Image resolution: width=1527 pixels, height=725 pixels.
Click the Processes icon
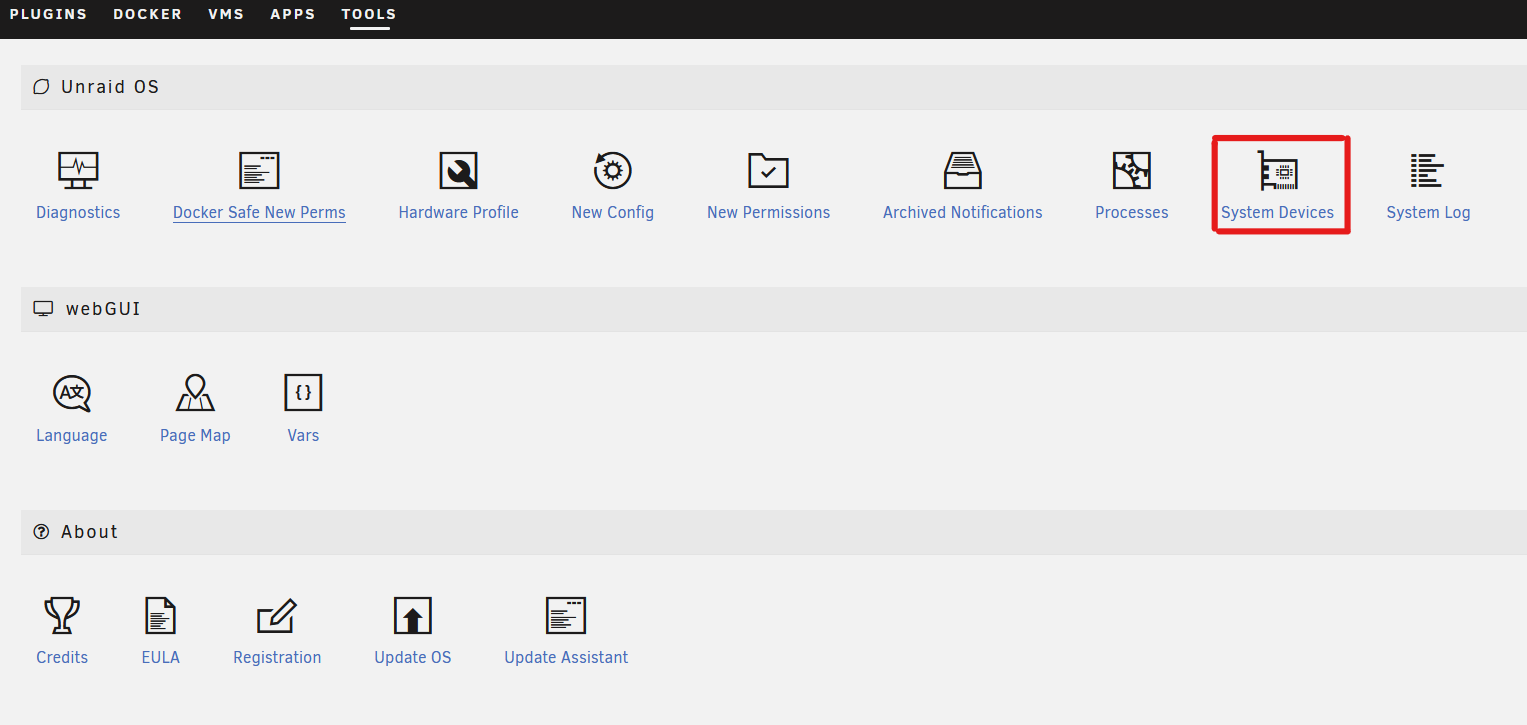1132,171
